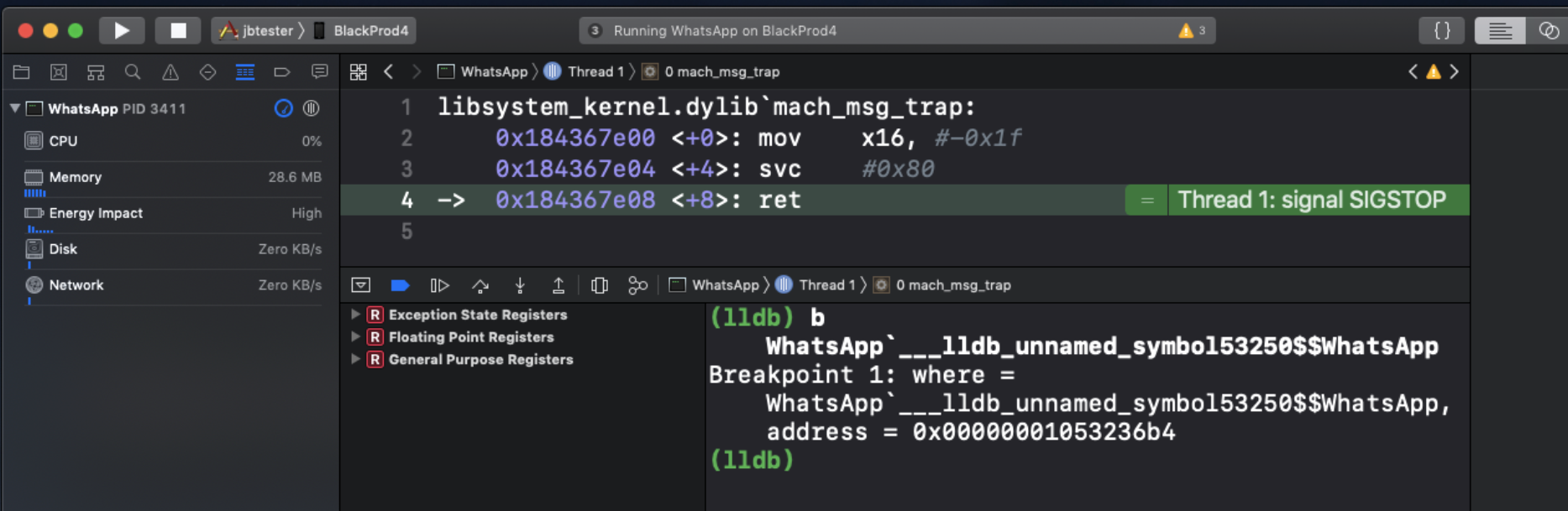Step over the current instruction
1568x511 pixels.
480,285
